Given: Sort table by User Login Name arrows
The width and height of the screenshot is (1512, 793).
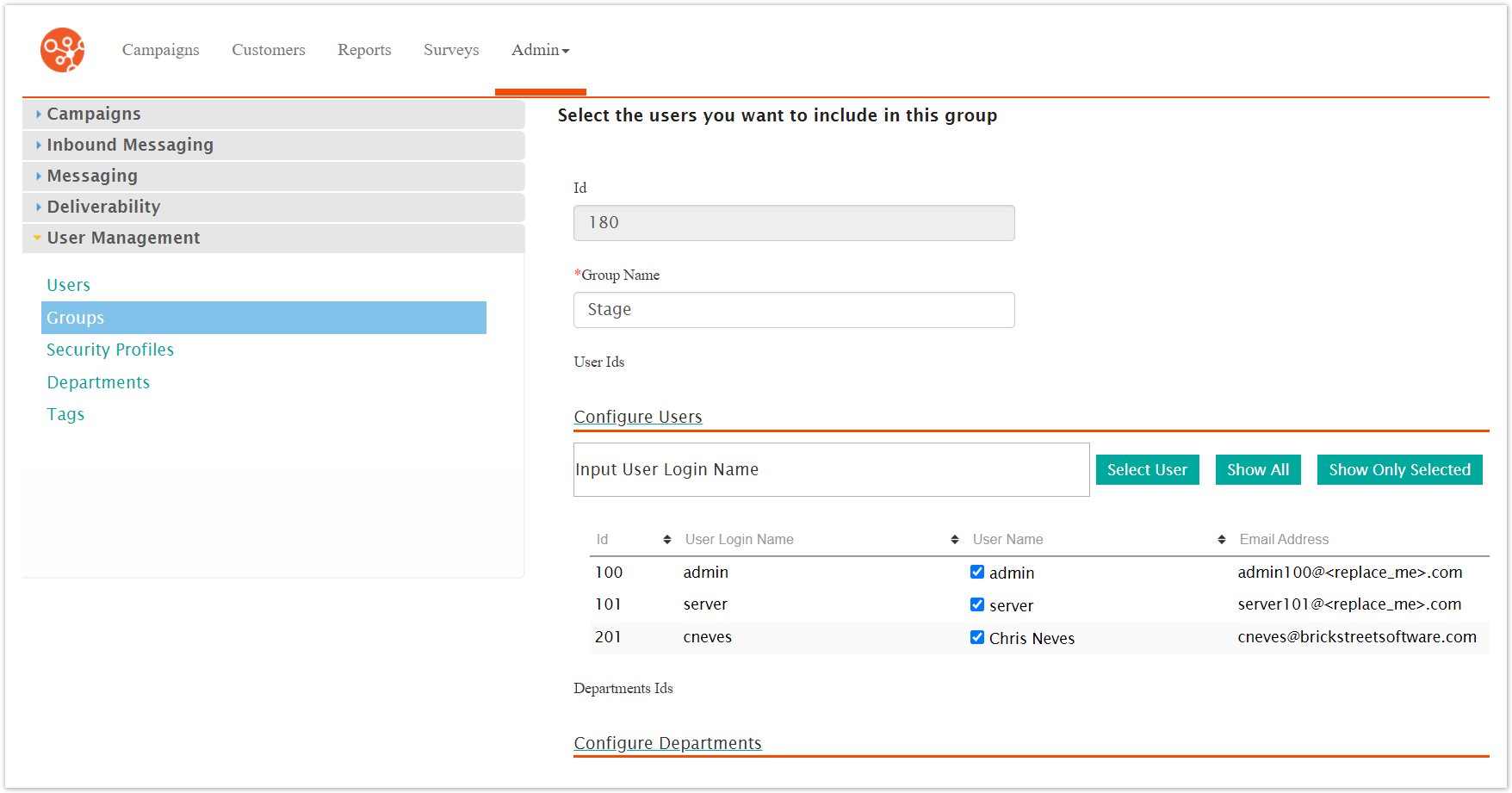Looking at the screenshot, I should click(x=954, y=540).
